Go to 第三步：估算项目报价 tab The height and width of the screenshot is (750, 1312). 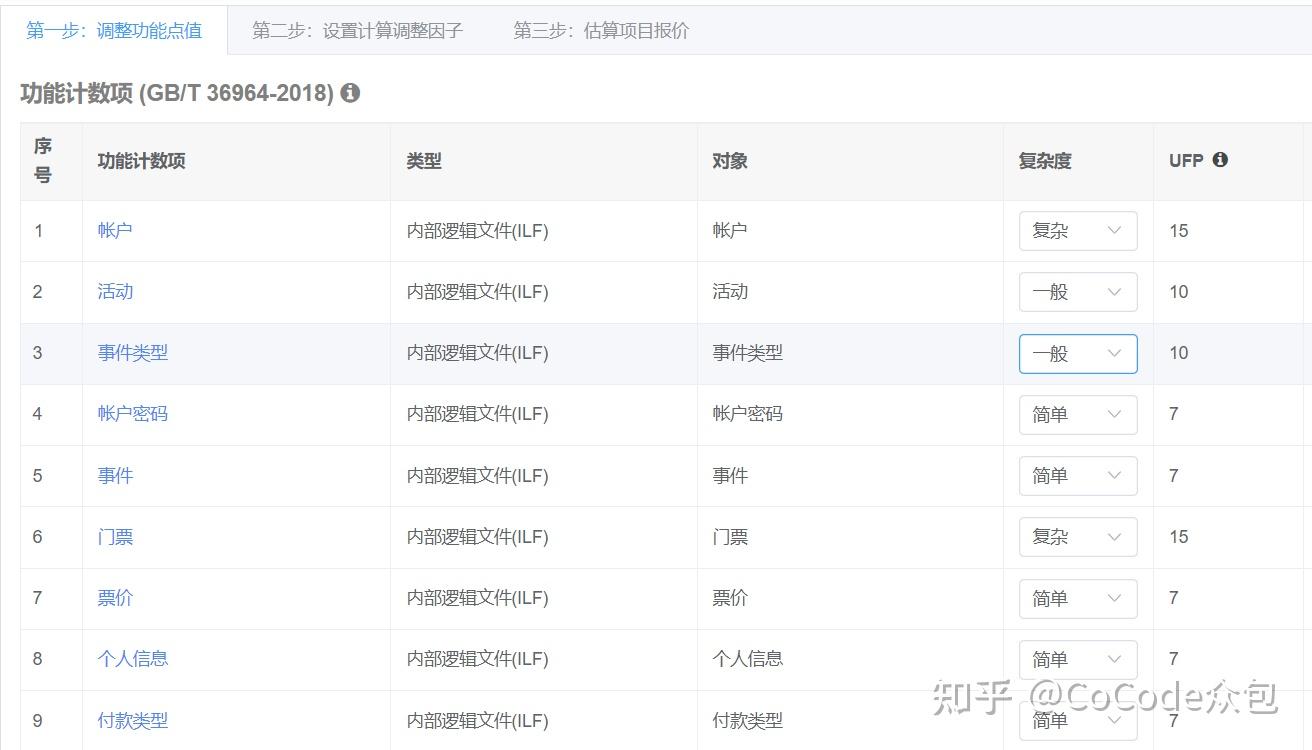601,30
